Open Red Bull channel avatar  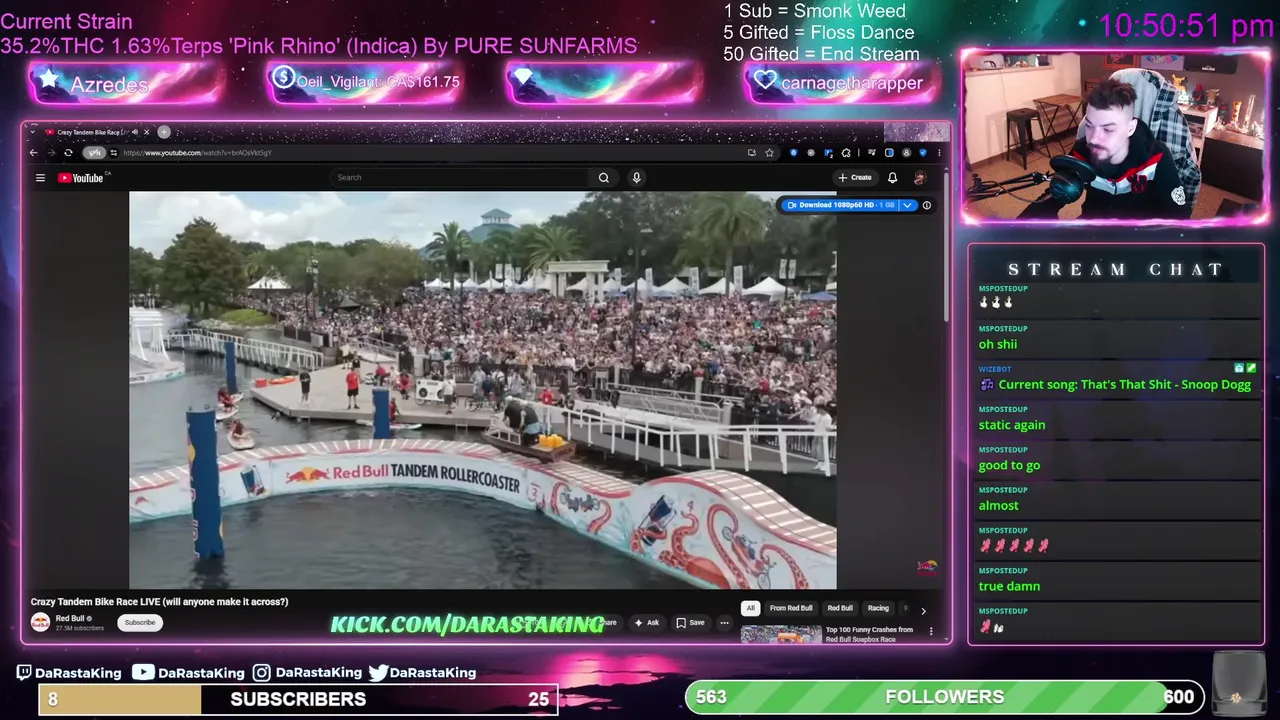(40, 622)
